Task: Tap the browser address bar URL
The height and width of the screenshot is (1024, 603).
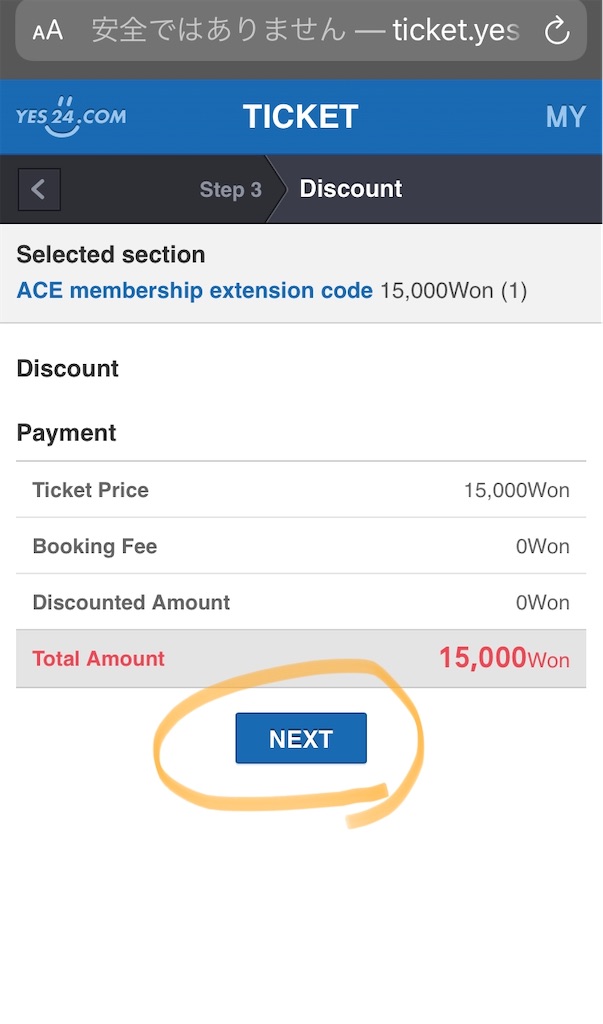Action: (x=305, y=30)
